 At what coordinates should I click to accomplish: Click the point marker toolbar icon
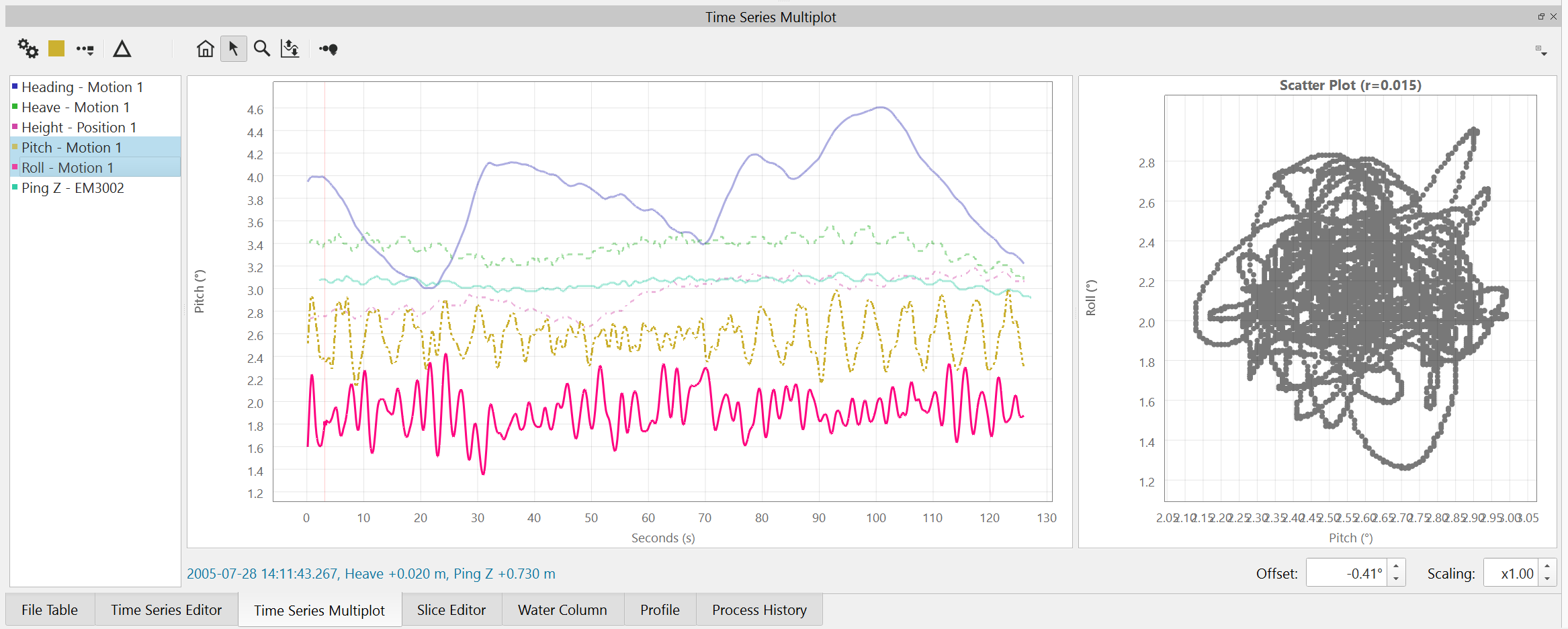[329, 49]
